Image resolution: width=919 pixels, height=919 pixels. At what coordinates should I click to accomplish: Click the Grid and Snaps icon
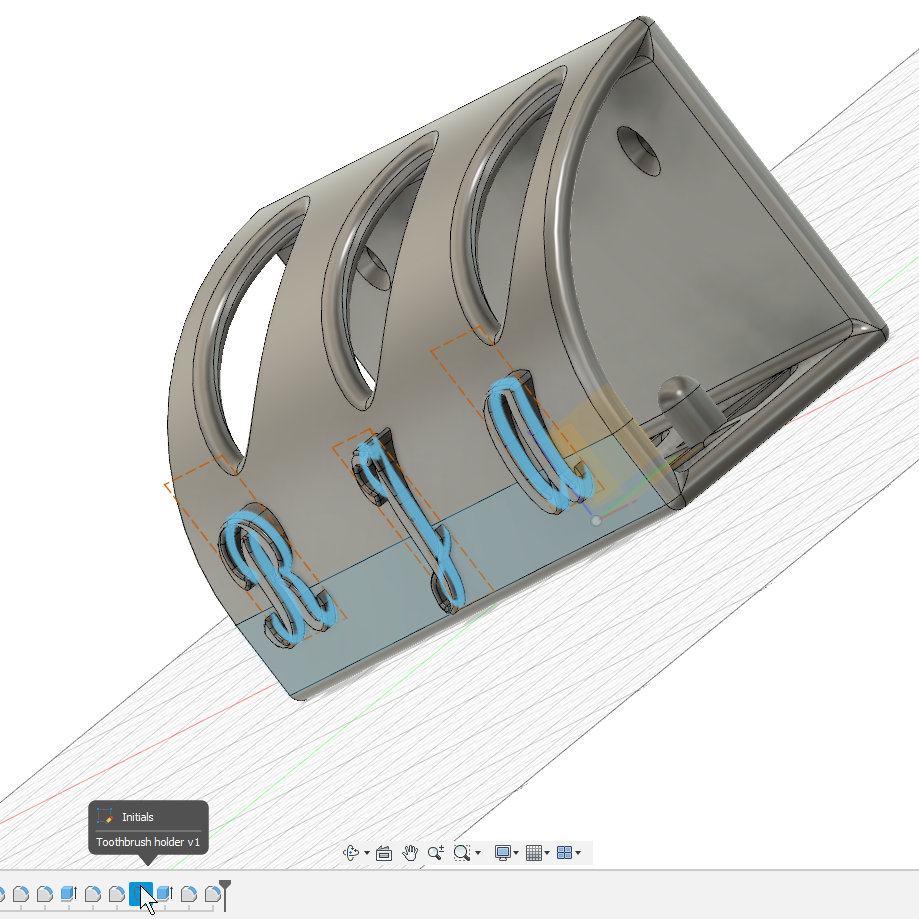[534, 853]
